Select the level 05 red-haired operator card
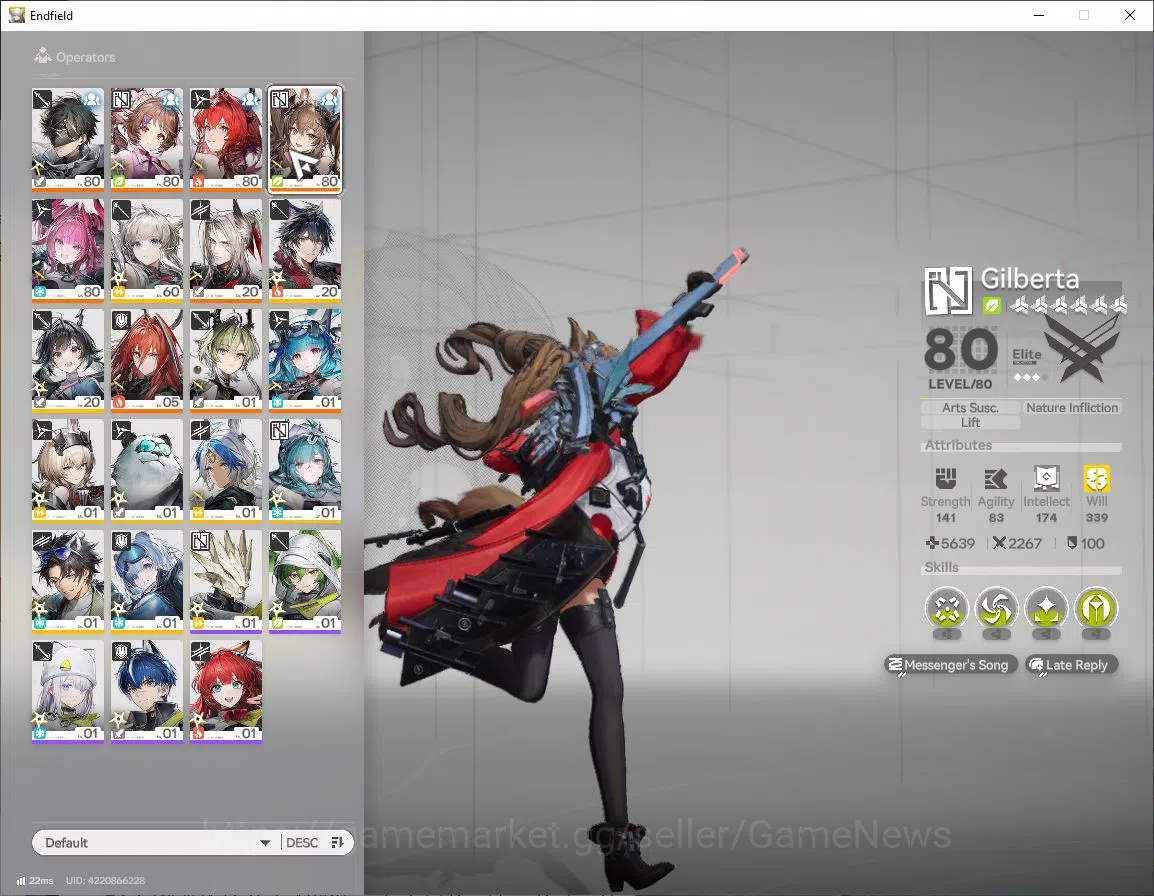This screenshot has width=1154, height=896. coord(146,360)
